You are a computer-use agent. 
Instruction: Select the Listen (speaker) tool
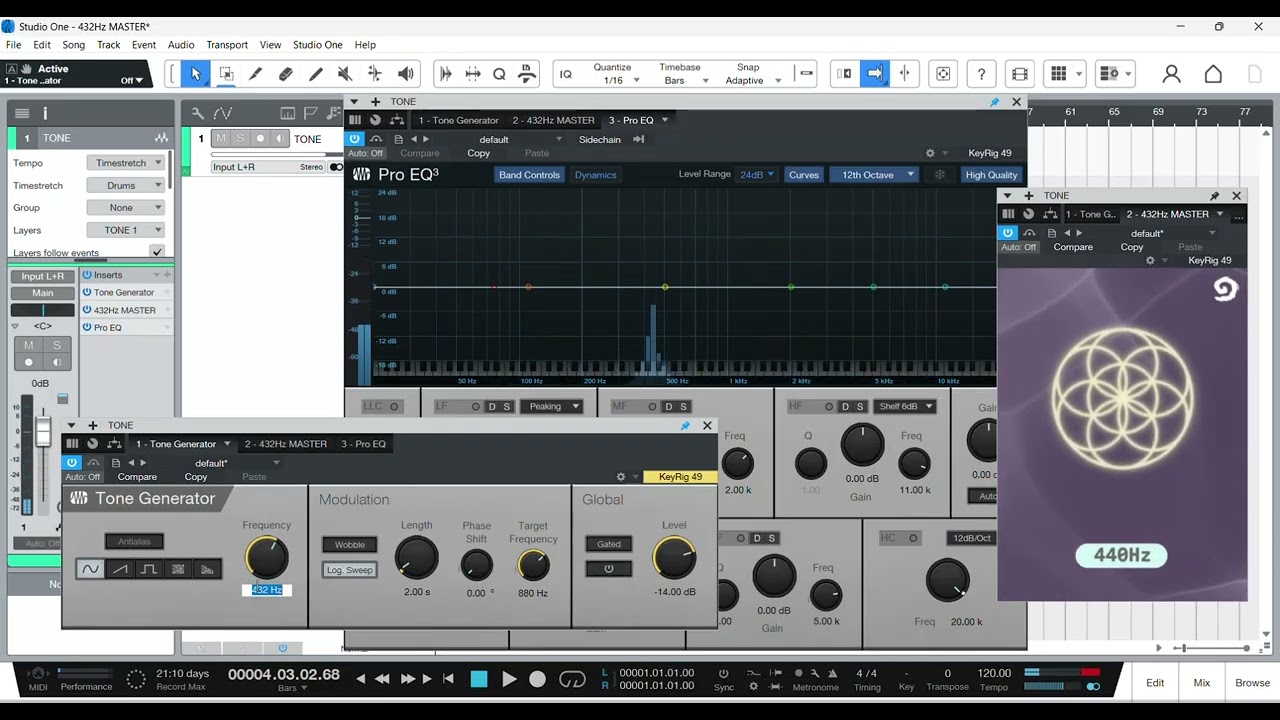tap(405, 73)
